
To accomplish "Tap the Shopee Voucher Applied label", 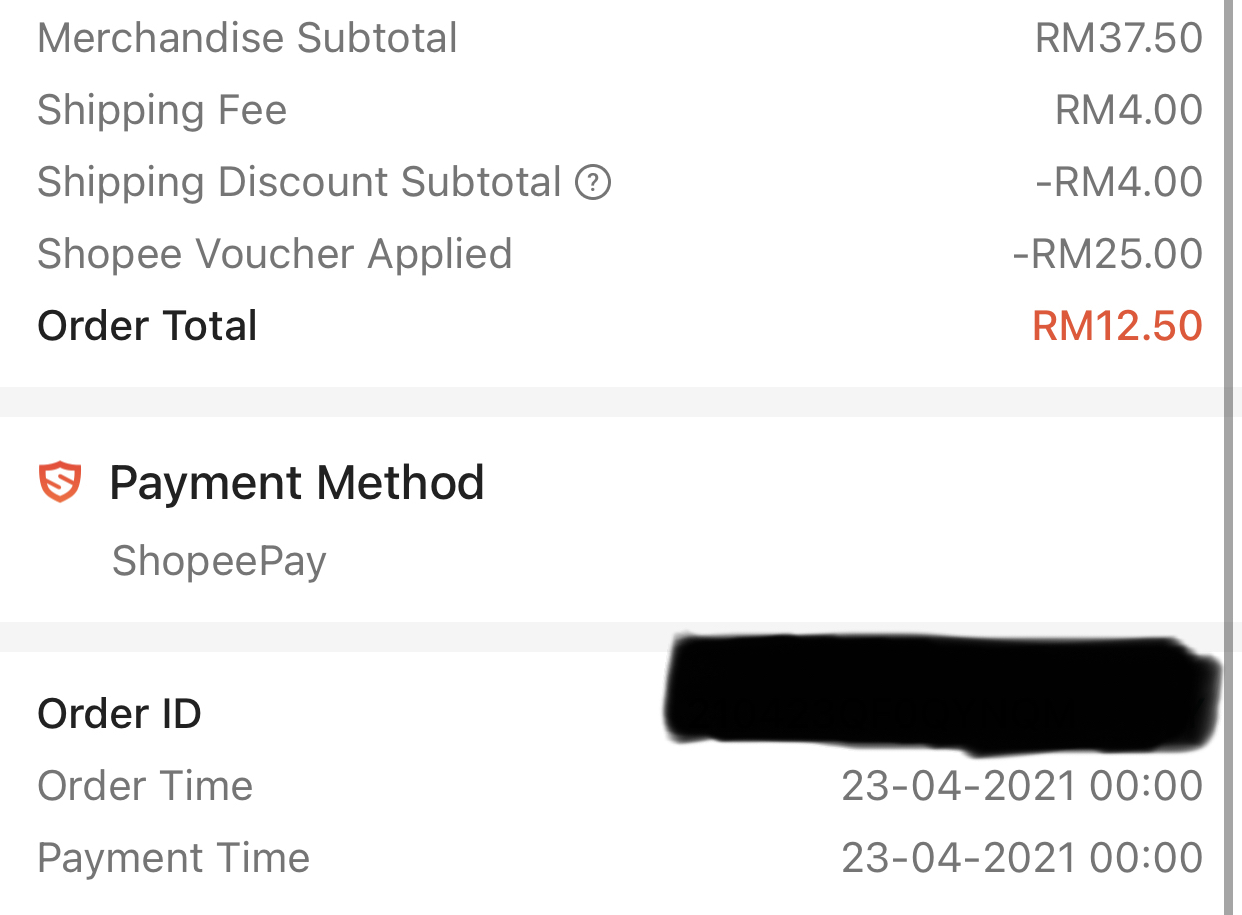I will (274, 254).
